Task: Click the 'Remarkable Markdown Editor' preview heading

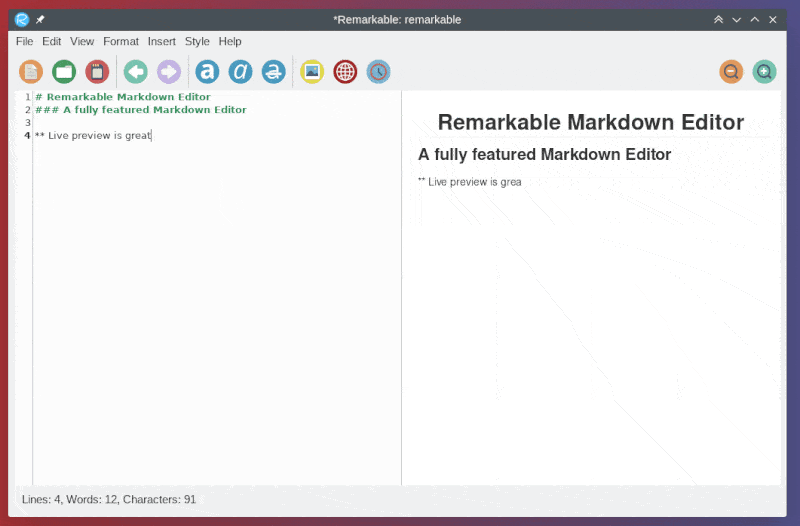Action: coord(590,122)
